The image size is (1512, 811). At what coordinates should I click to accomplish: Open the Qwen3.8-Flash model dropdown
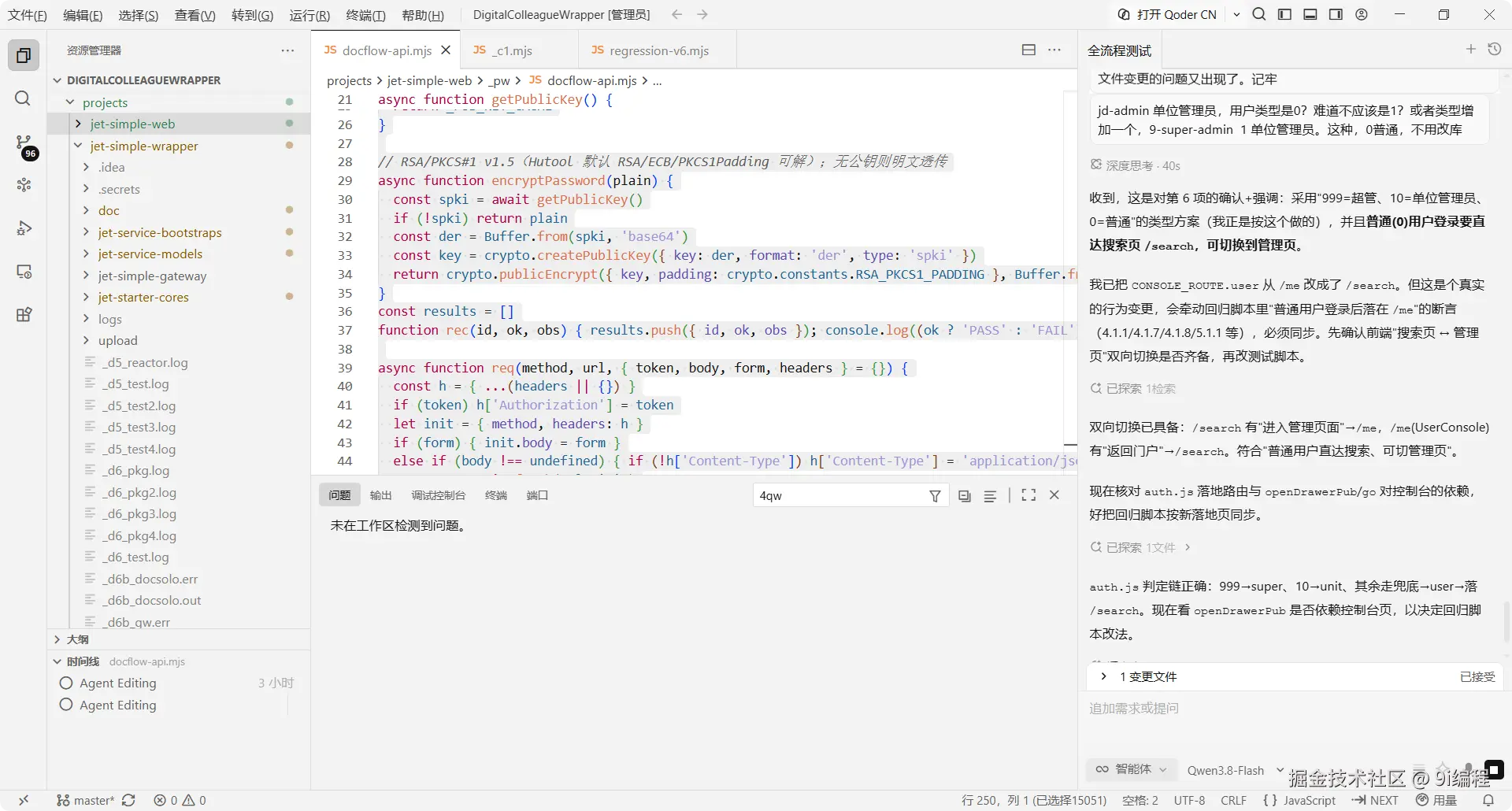tap(1235, 770)
